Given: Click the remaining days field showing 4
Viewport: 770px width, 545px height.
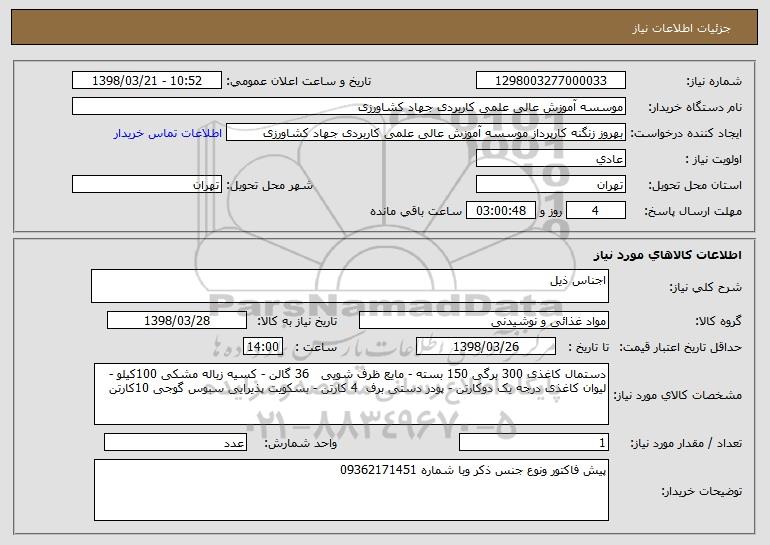Looking at the screenshot, I should coord(596,211).
